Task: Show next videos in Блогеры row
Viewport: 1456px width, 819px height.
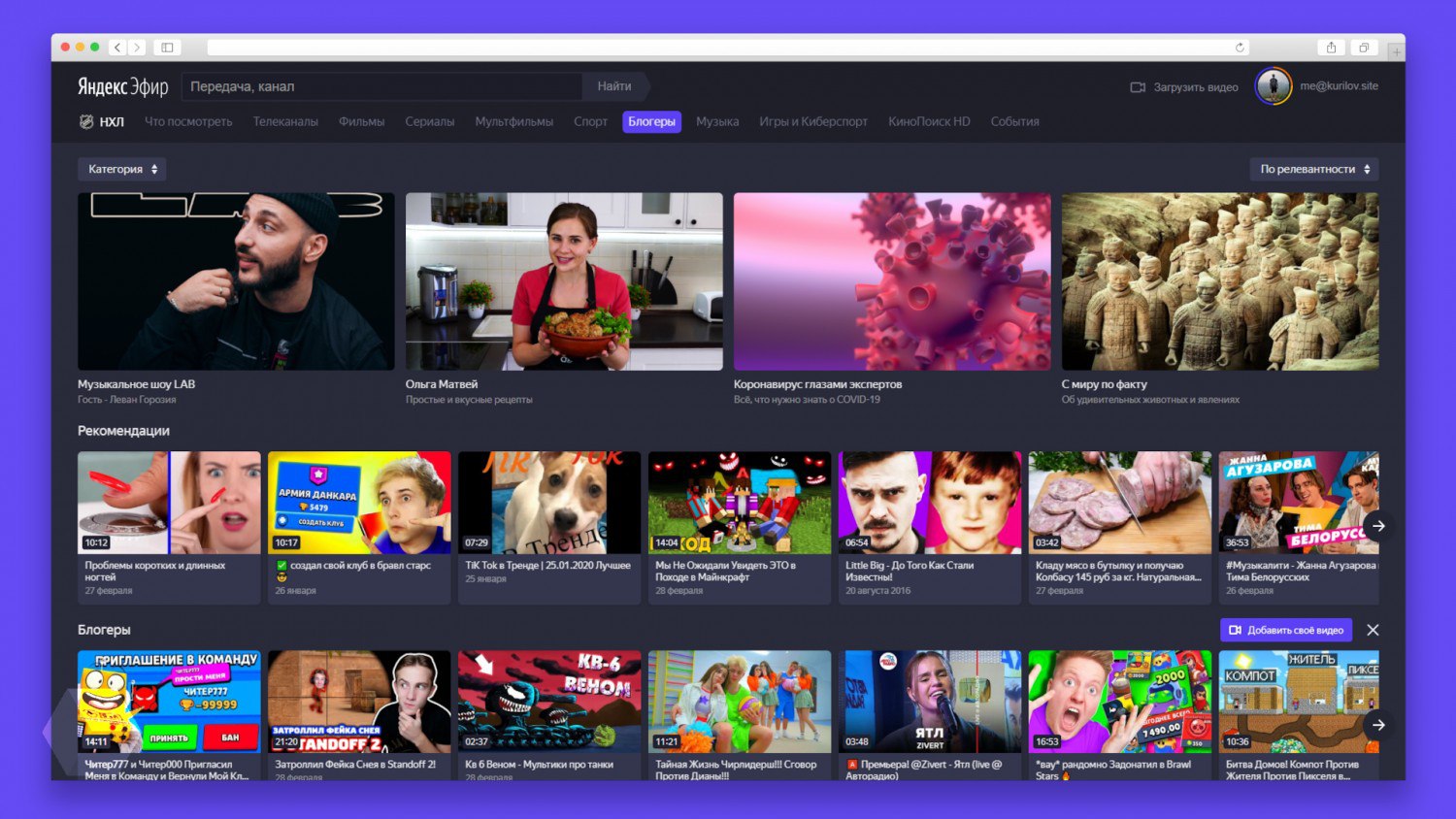Action: coord(1378,725)
